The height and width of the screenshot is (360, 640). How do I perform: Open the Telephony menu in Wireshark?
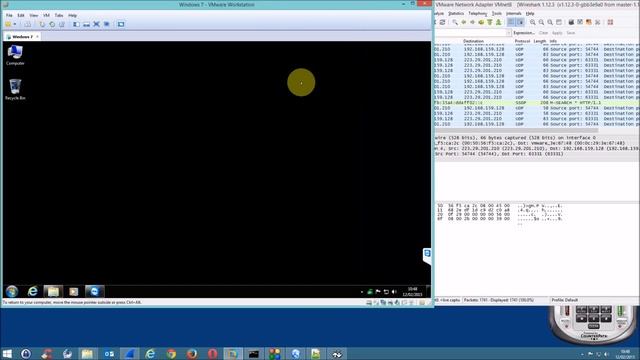click(x=478, y=13)
